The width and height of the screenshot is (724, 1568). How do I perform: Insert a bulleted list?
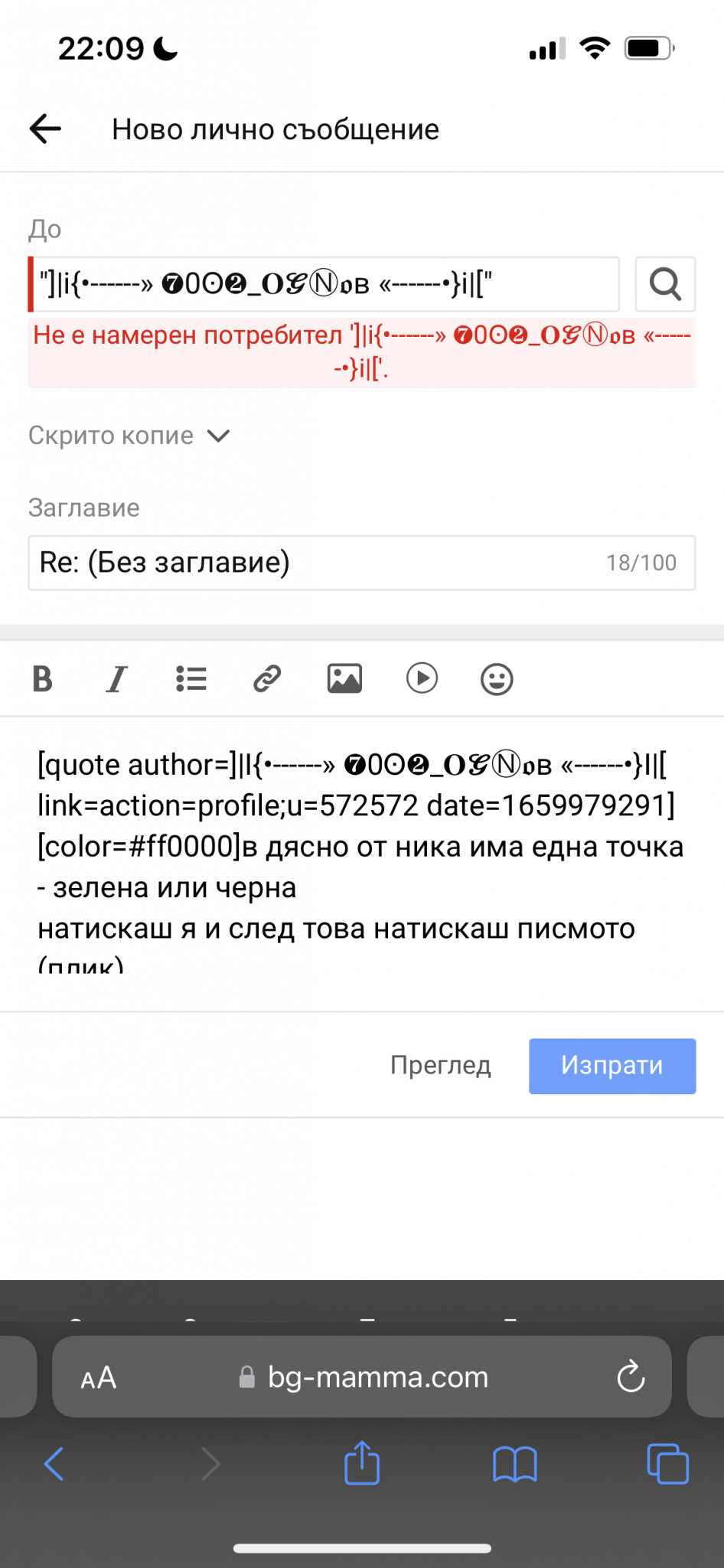[x=191, y=678]
